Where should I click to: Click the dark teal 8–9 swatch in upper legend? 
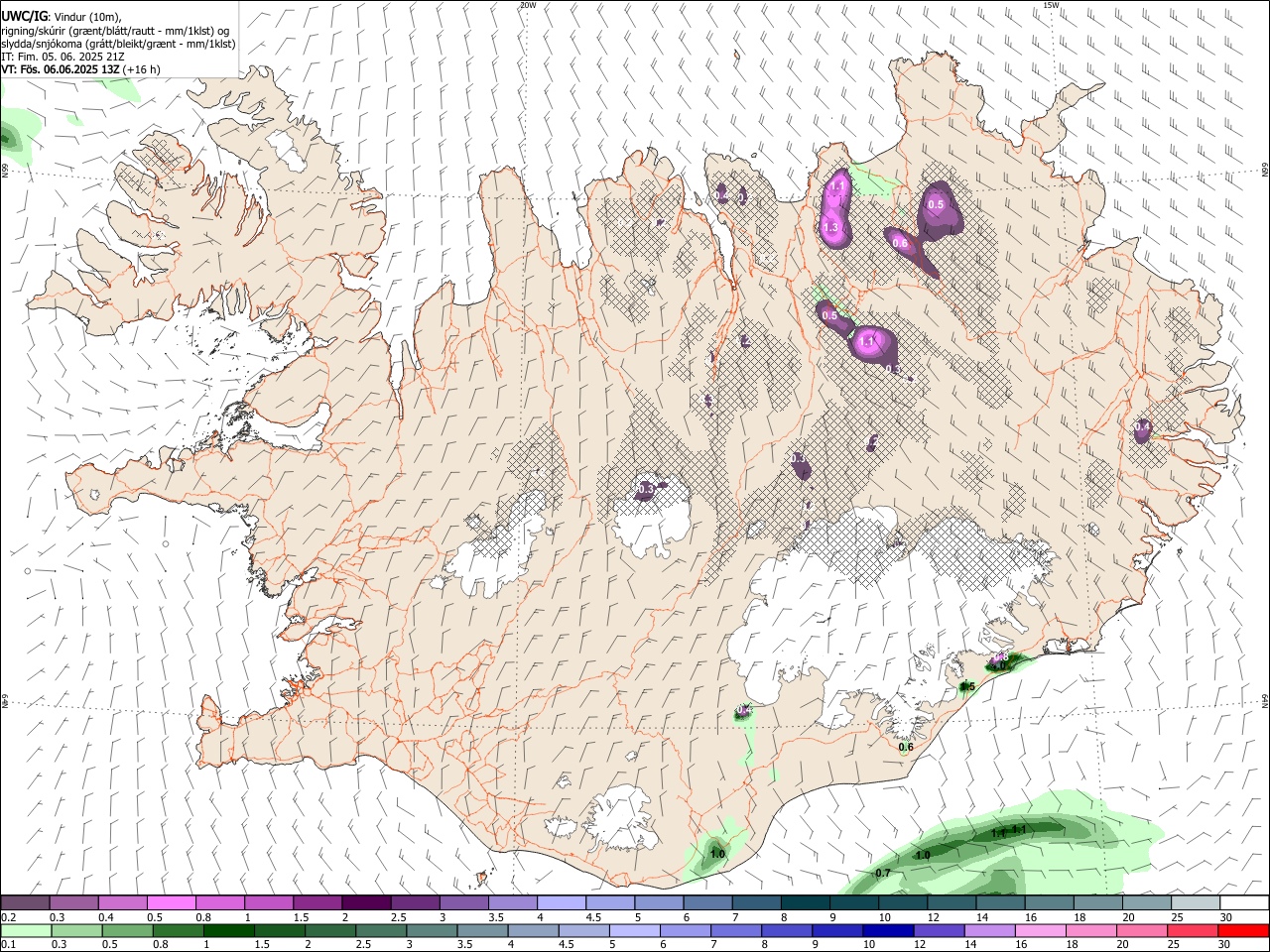[805, 903]
